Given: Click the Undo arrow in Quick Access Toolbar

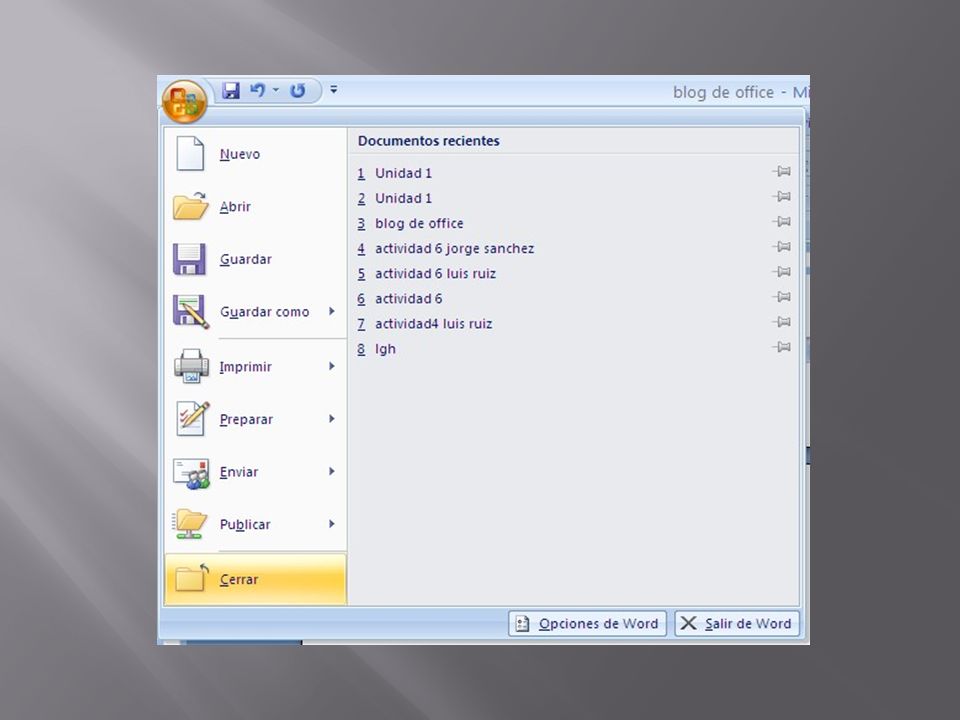Looking at the screenshot, I should tap(257, 91).
